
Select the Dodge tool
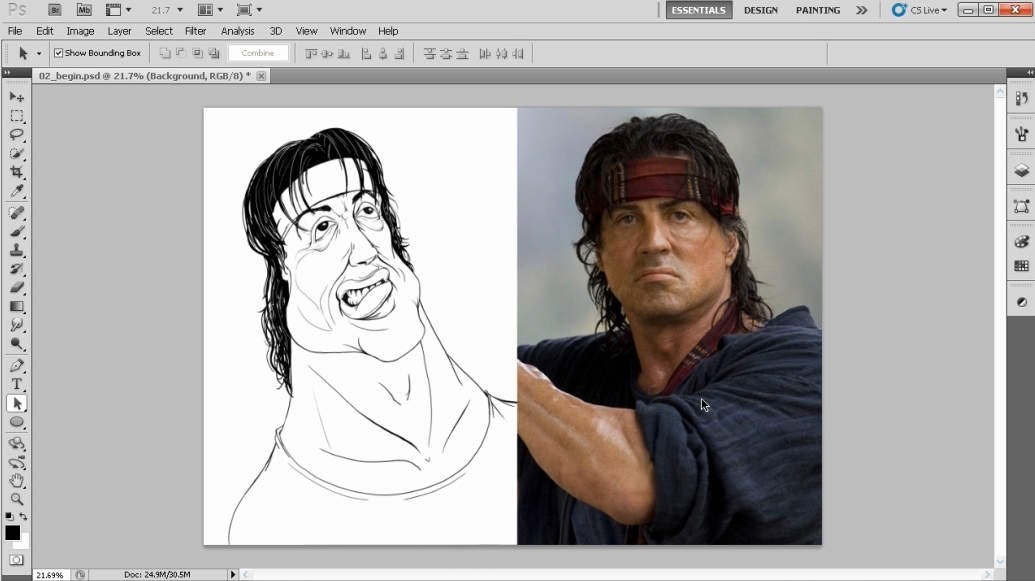coord(17,344)
